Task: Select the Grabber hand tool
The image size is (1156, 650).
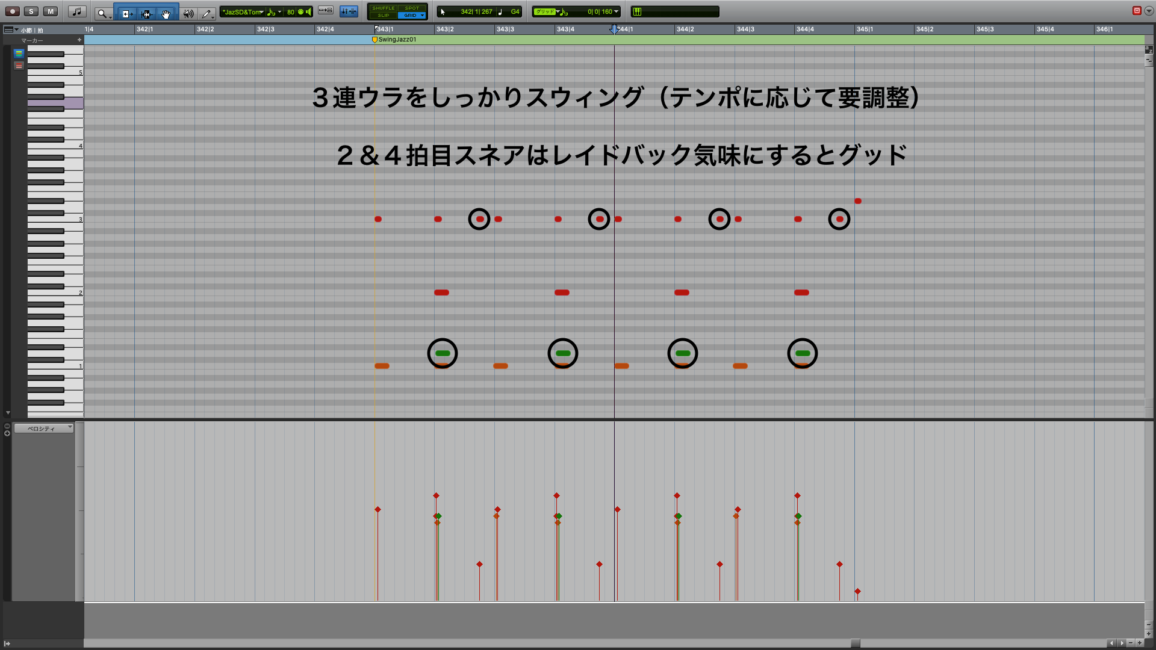Action: pos(166,13)
